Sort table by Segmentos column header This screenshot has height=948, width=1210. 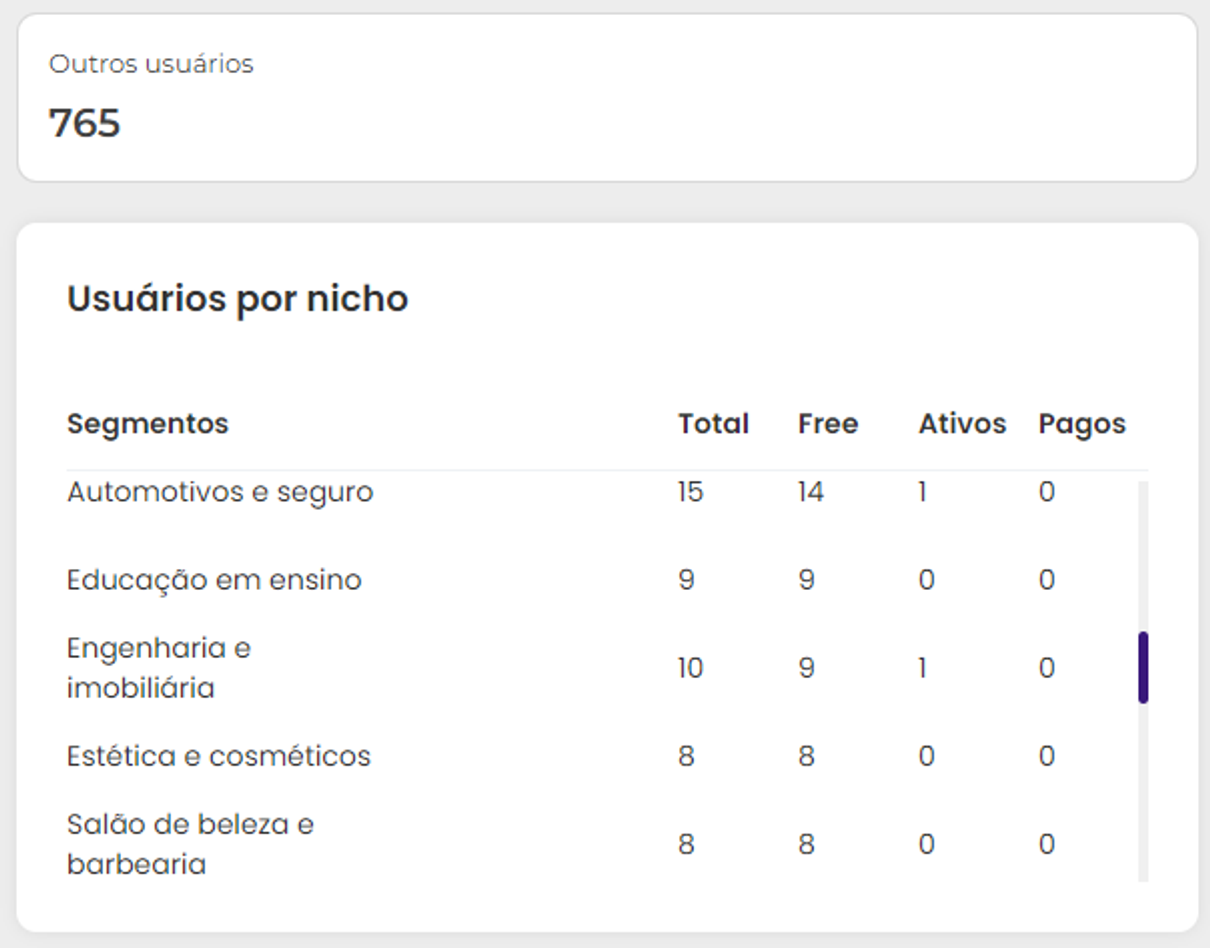tap(147, 423)
